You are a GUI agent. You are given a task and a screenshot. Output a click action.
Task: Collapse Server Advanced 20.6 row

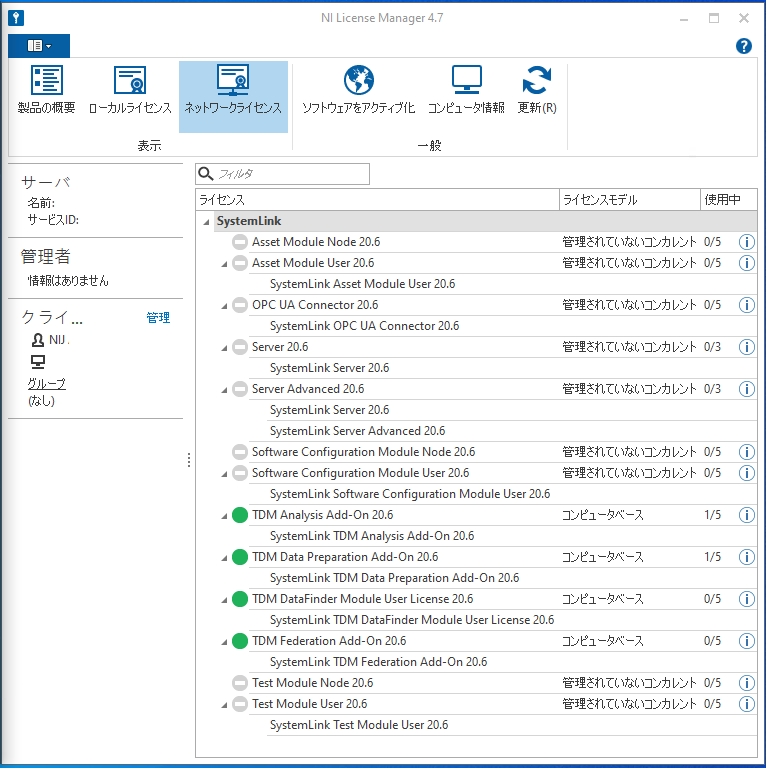[224, 390]
